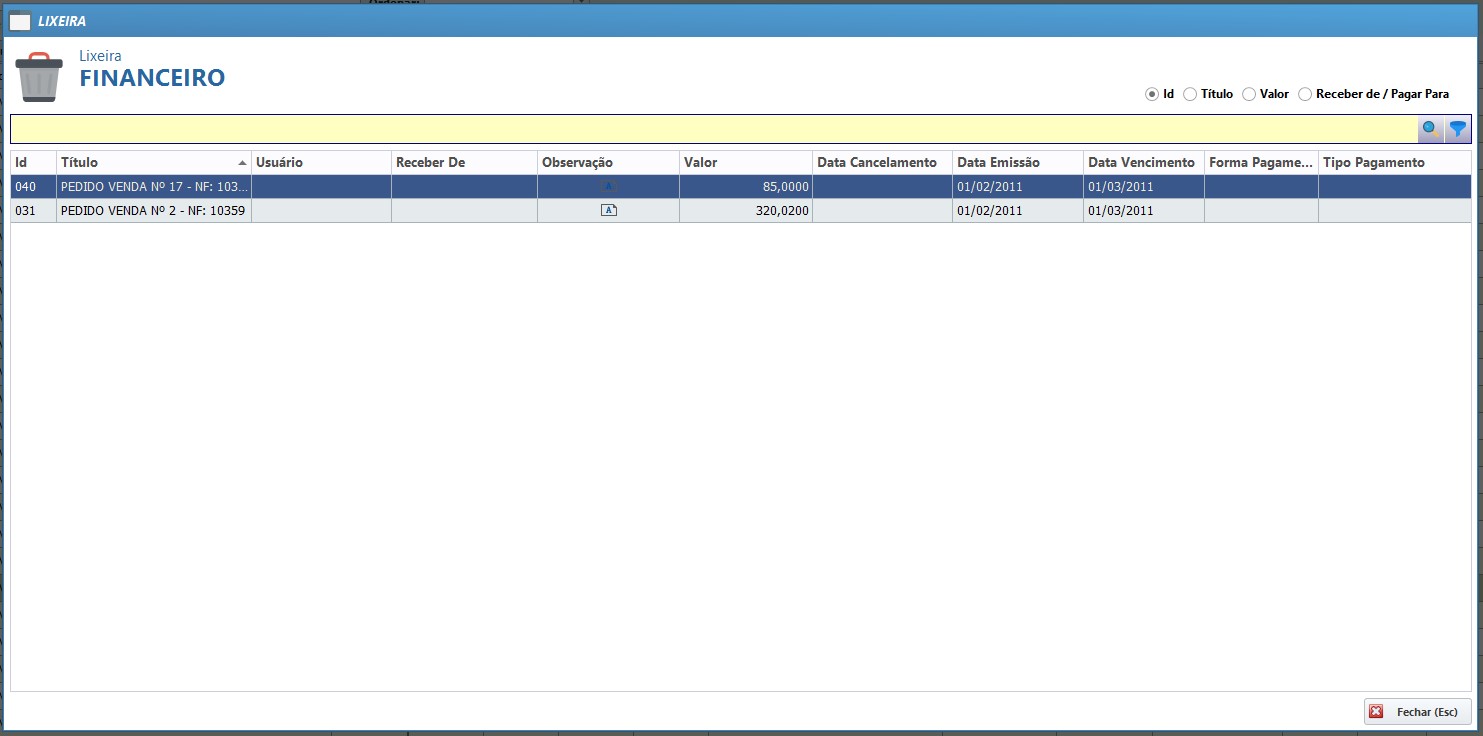Click the window icon in title bar
Image resolution: width=1483 pixels, height=736 pixels.
(20, 20)
